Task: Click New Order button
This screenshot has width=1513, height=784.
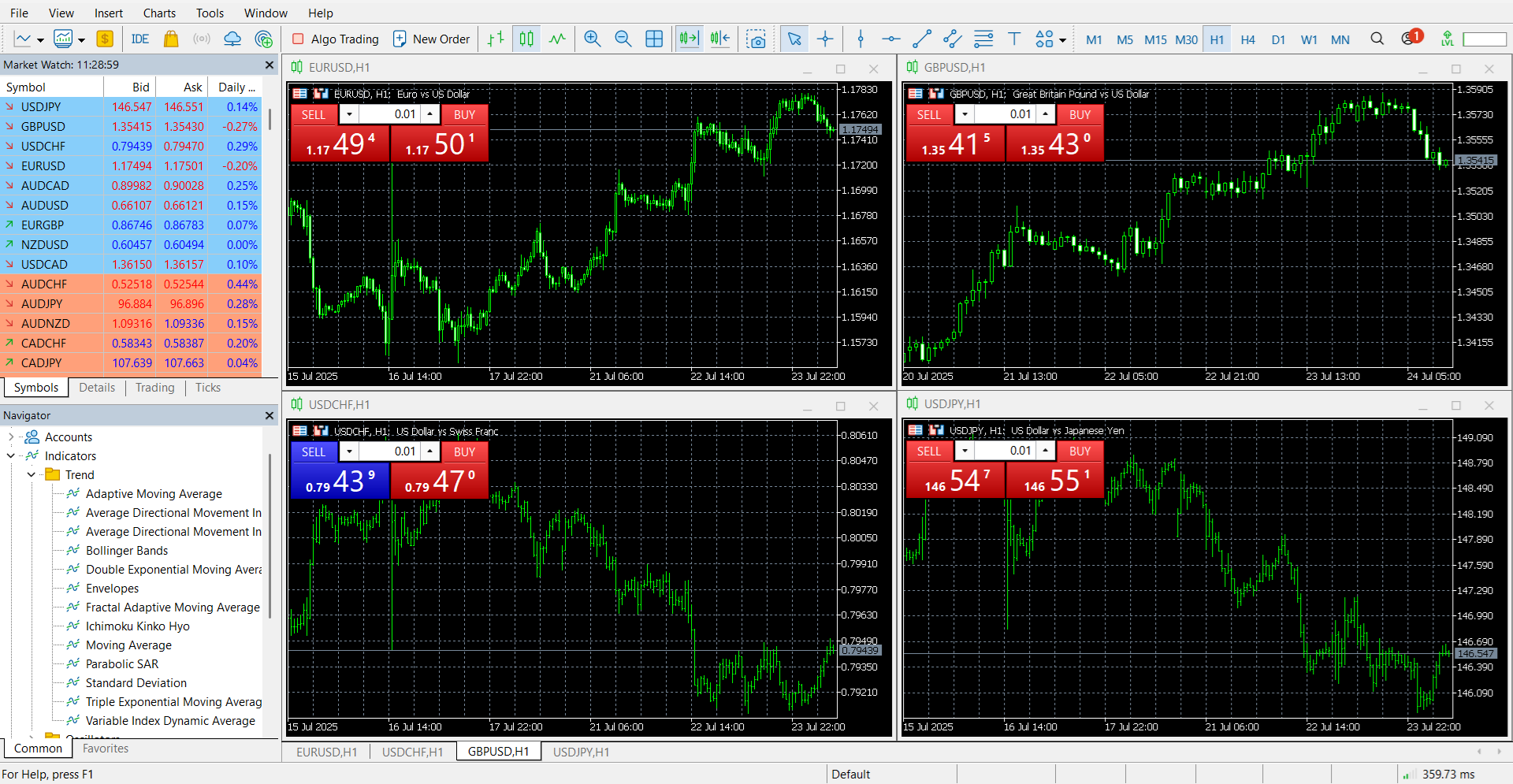Action: (x=431, y=39)
